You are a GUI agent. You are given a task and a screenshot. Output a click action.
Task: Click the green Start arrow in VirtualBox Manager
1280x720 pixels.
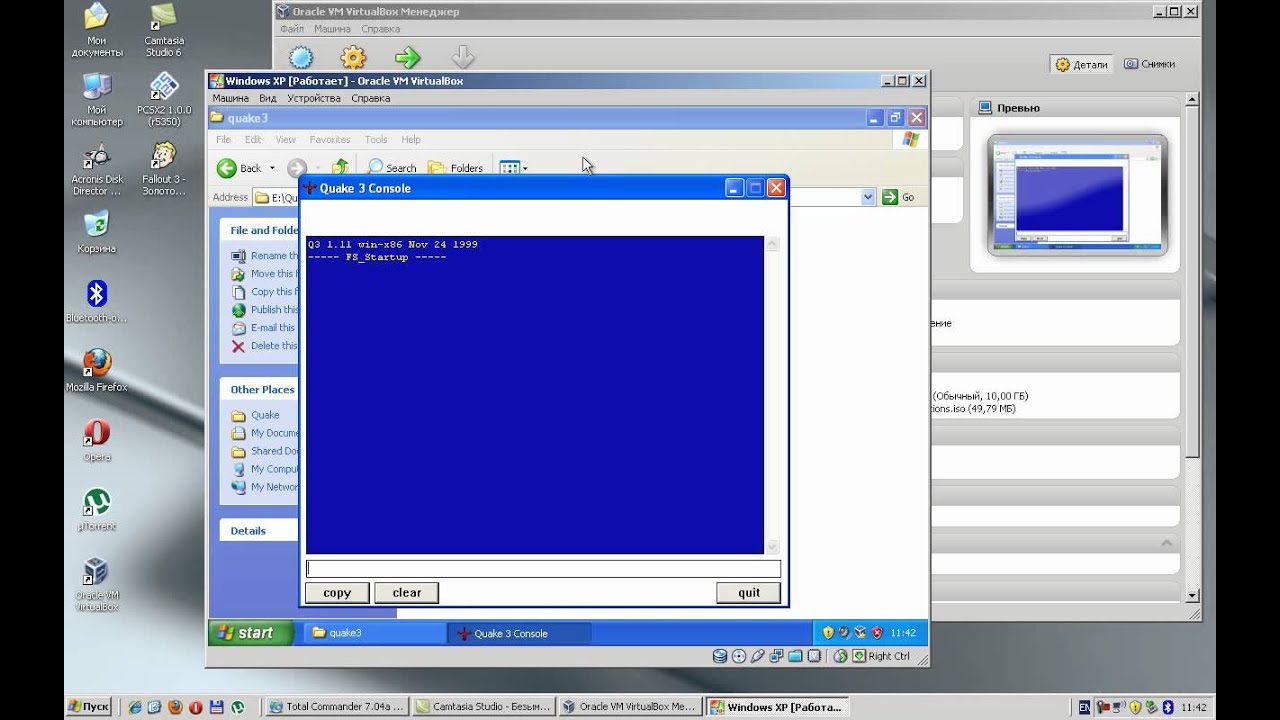407,57
